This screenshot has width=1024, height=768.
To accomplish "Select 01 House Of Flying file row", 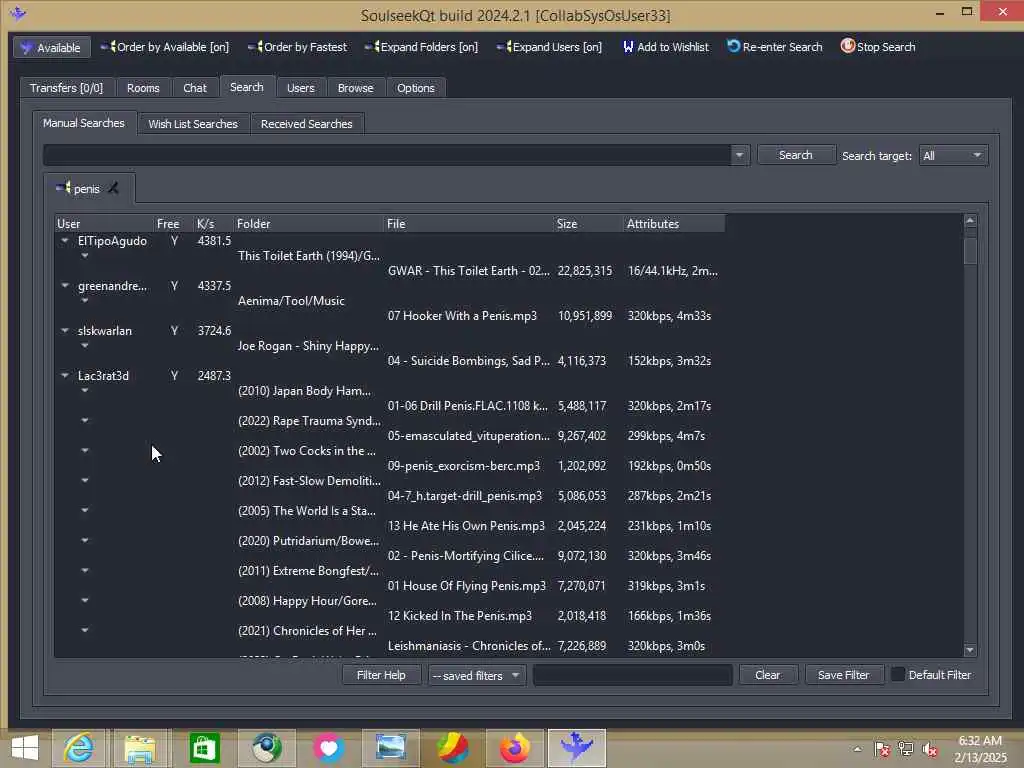I will click(466, 586).
